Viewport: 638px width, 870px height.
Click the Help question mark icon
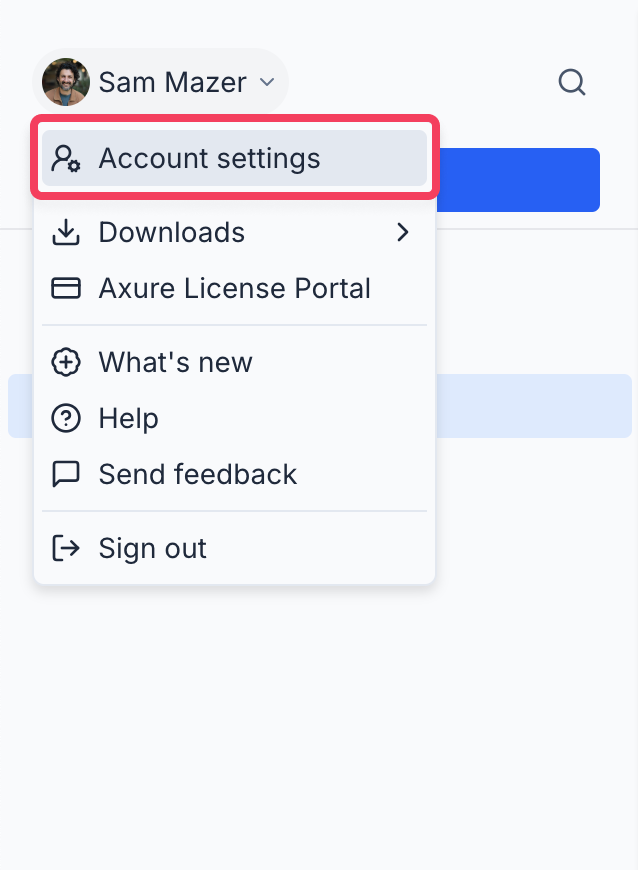click(66, 418)
